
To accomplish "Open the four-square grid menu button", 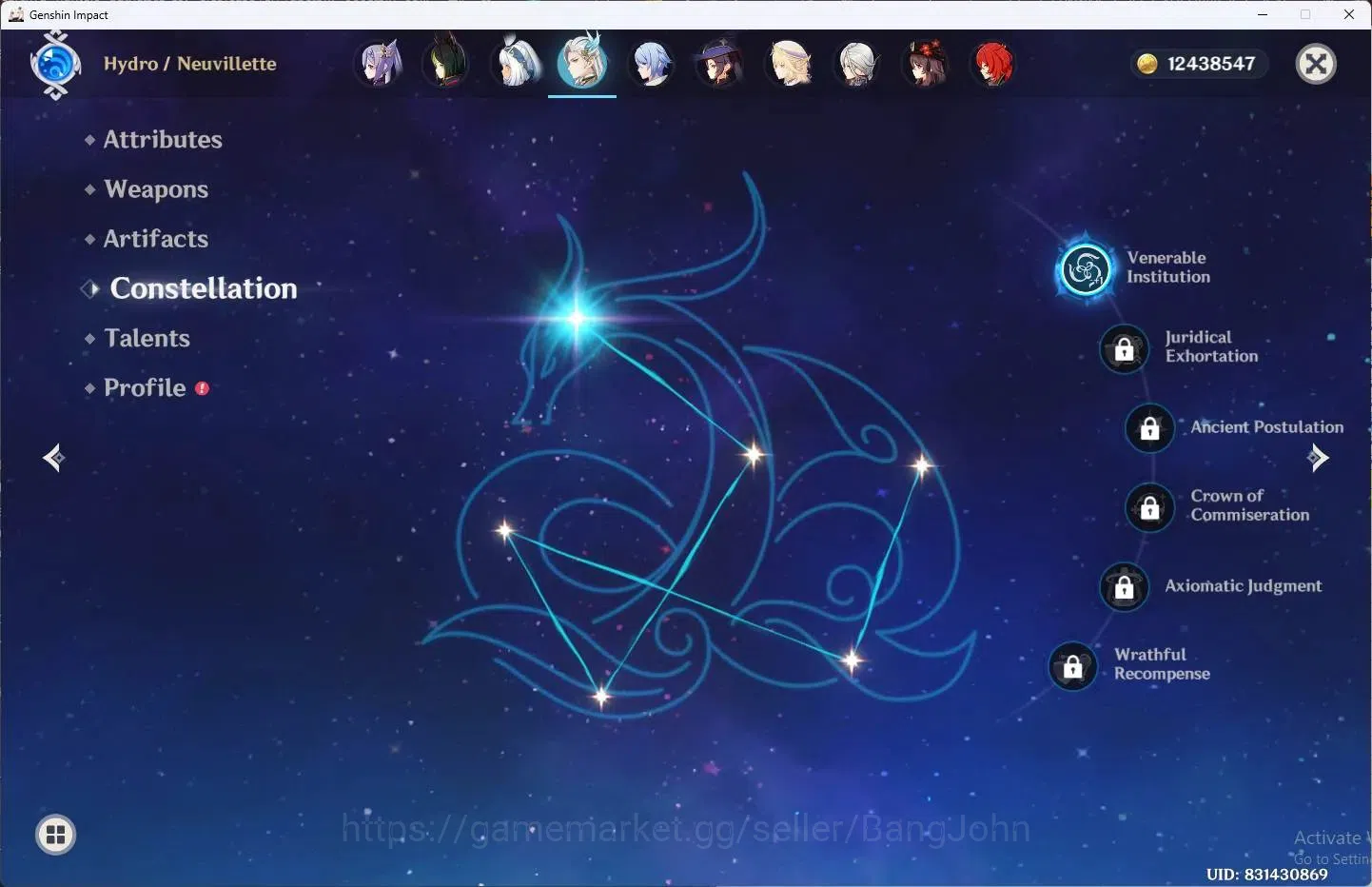I will 55,836.
